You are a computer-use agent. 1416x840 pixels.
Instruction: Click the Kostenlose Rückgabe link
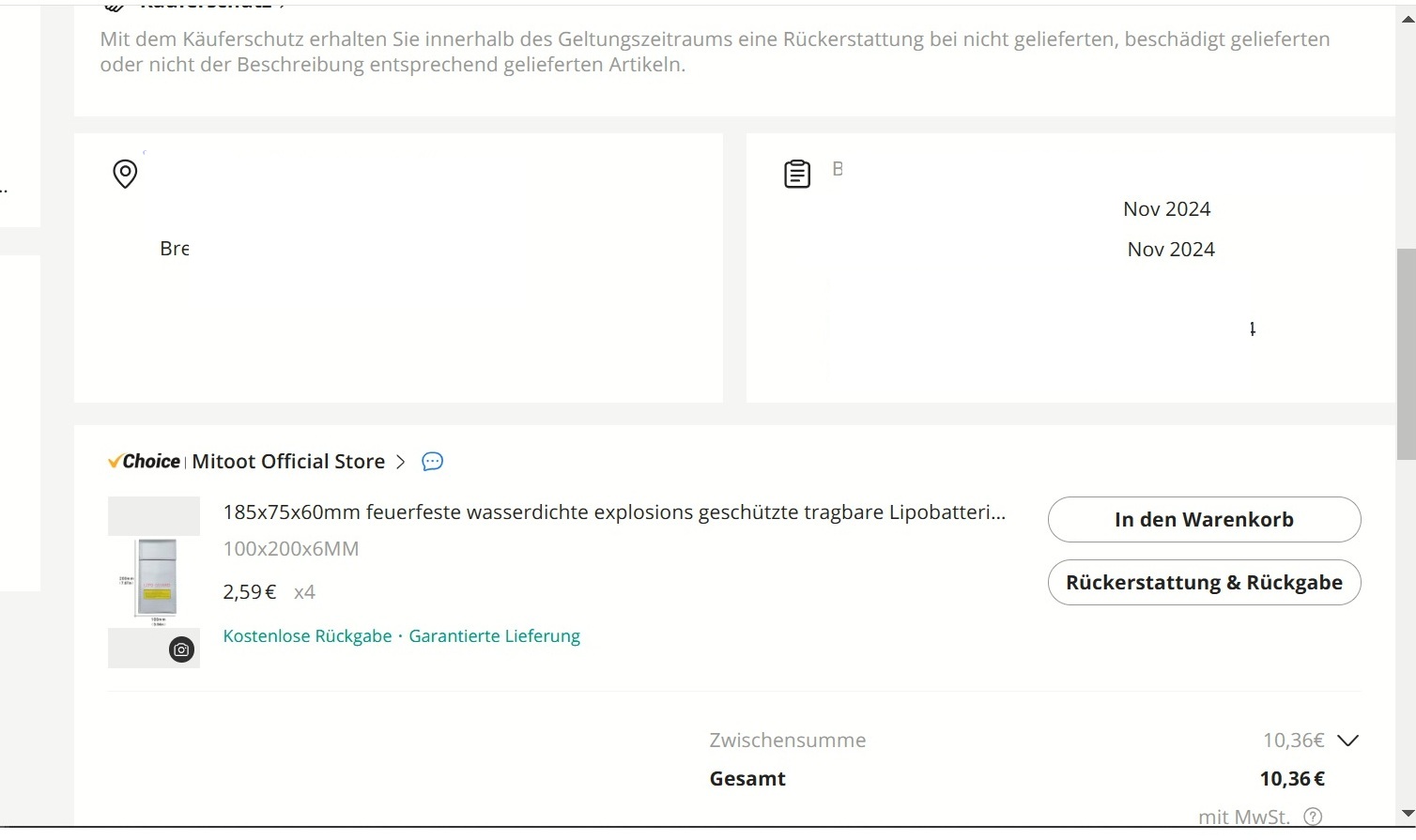point(307,635)
